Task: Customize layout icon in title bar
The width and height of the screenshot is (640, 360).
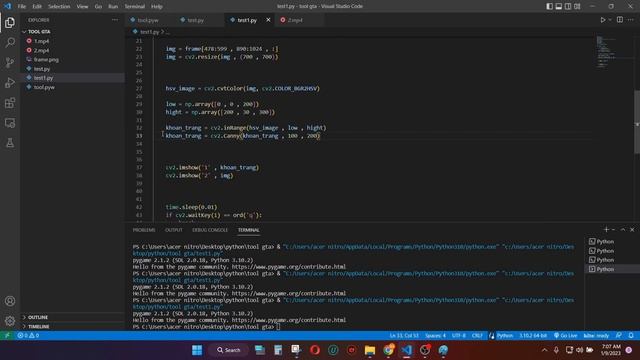Action: click(x=577, y=6)
